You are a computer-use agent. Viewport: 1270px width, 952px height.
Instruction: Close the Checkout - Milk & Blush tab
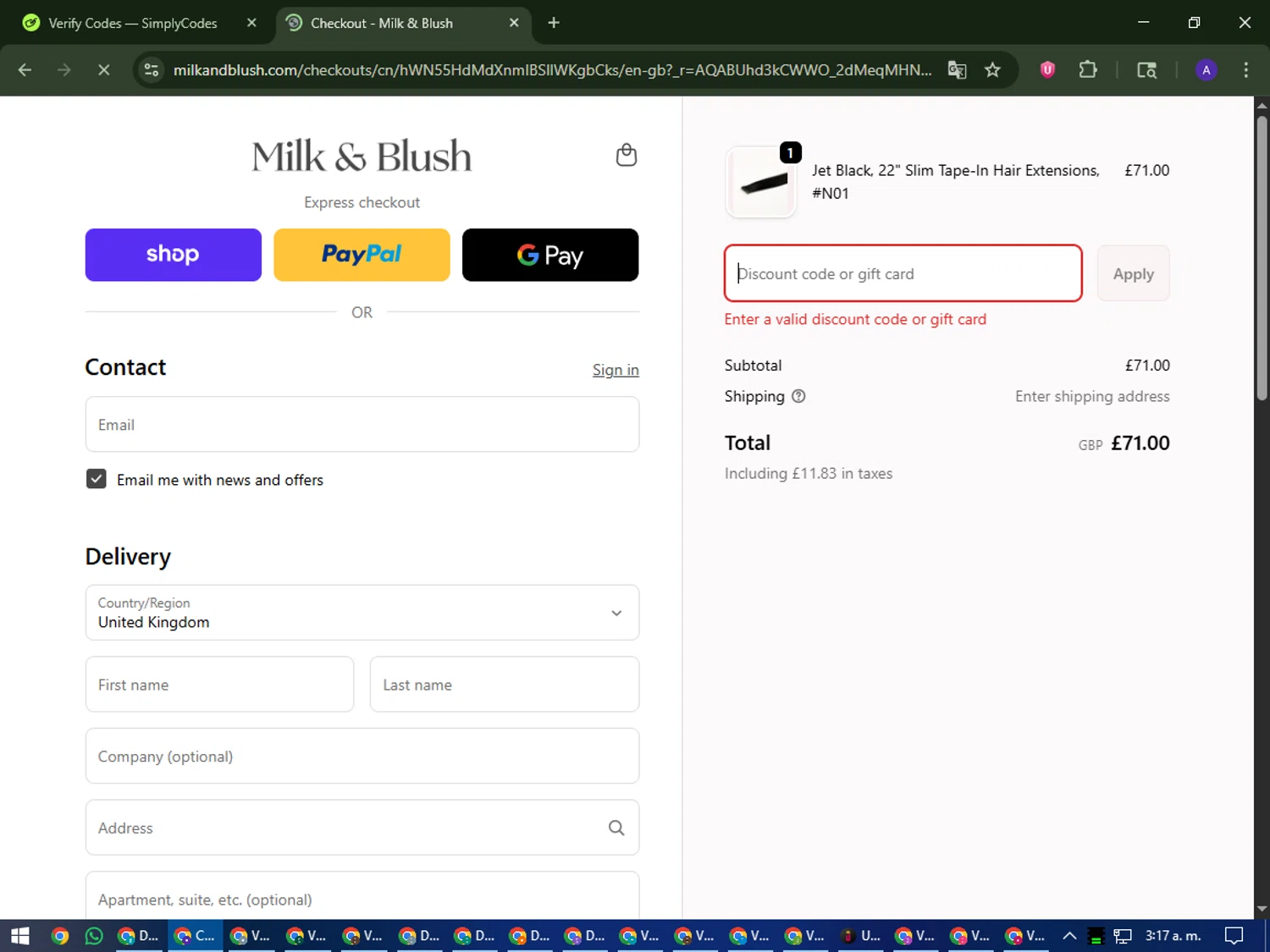tap(514, 23)
